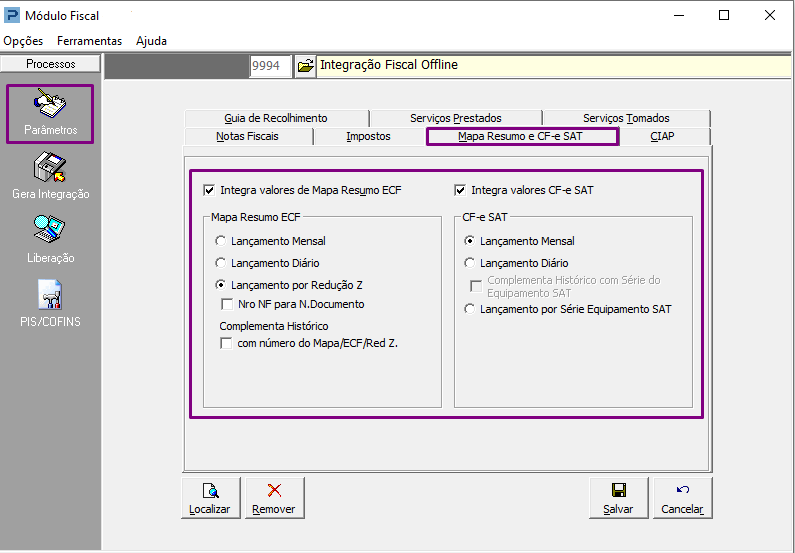Select Lançamento por Série Equipamento SAT
This screenshot has height=553, width=795.
click(469, 309)
